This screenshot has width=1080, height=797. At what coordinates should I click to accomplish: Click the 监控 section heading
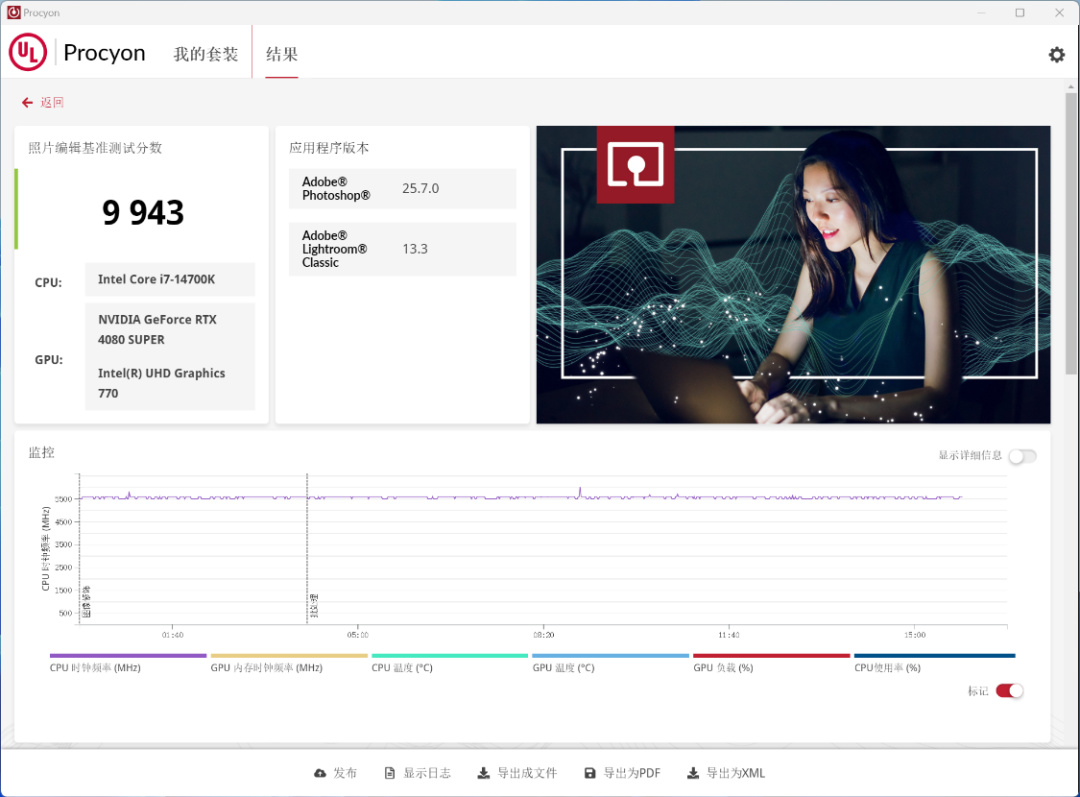click(41, 453)
